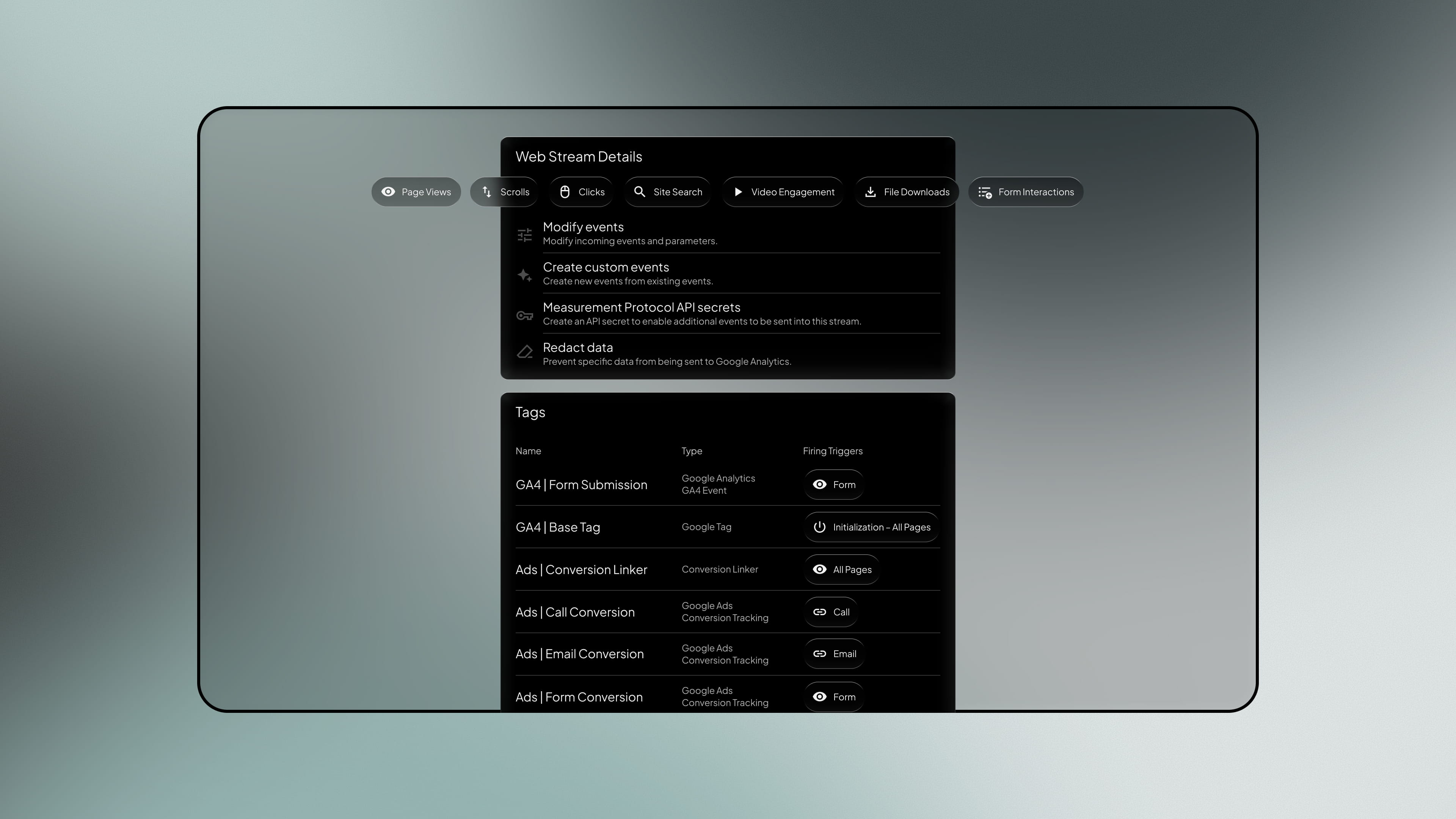Click 'Create new events from existing events.' description
1456x819 pixels.
(x=628, y=281)
